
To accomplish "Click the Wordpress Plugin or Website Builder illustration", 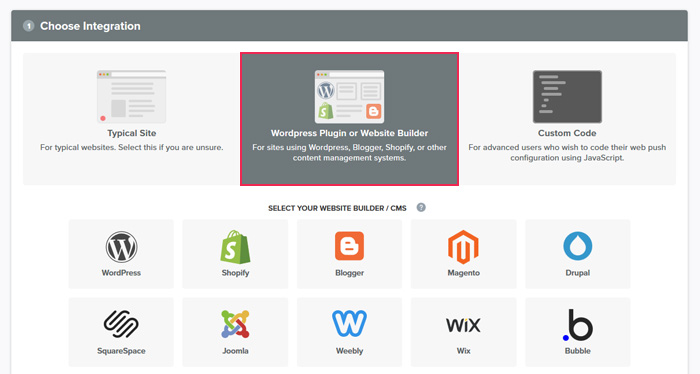I will 350,96.
